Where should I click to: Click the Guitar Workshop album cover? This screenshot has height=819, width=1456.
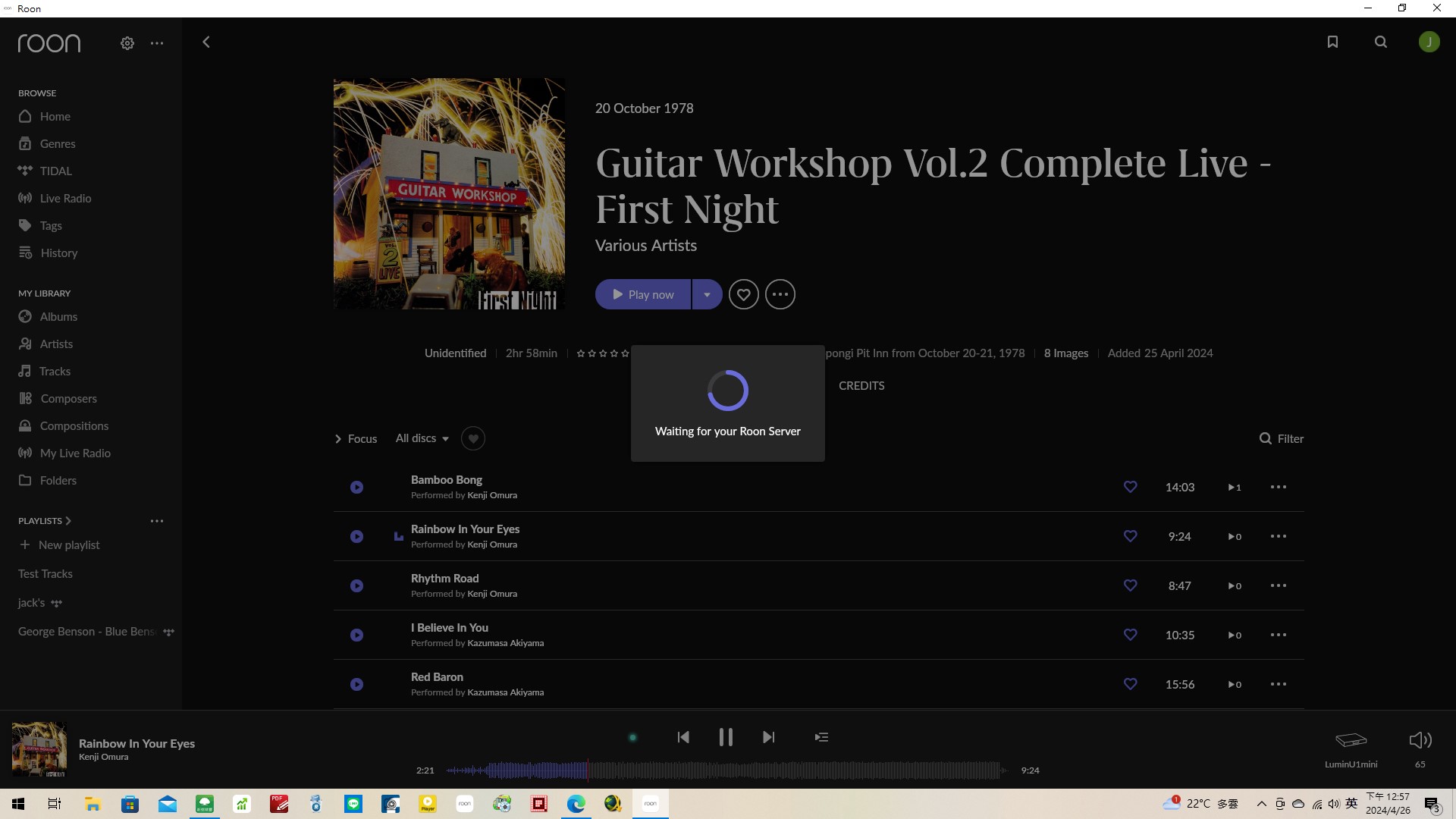(449, 193)
